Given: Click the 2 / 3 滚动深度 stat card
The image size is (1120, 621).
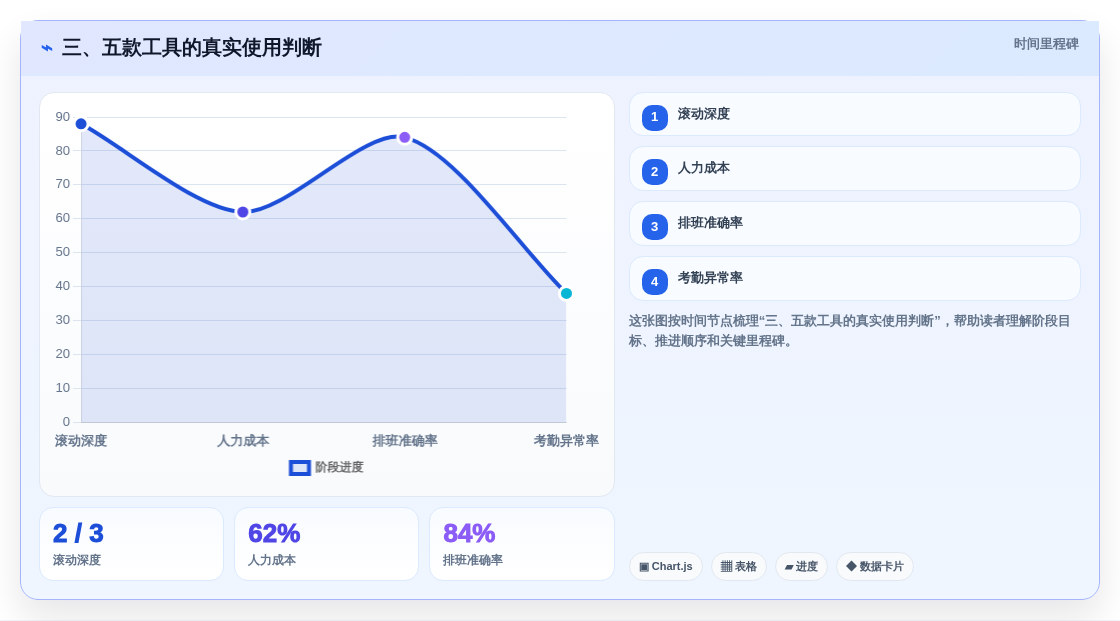Looking at the screenshot, I should coord(131,544).
